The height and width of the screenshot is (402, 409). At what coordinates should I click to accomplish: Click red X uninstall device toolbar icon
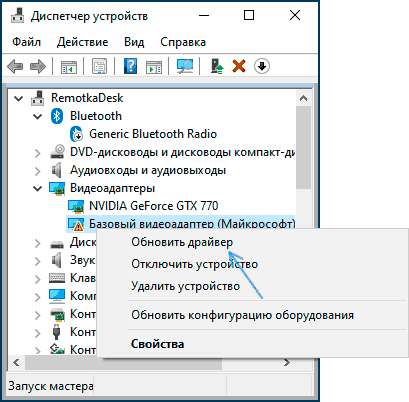coord(239,66)
